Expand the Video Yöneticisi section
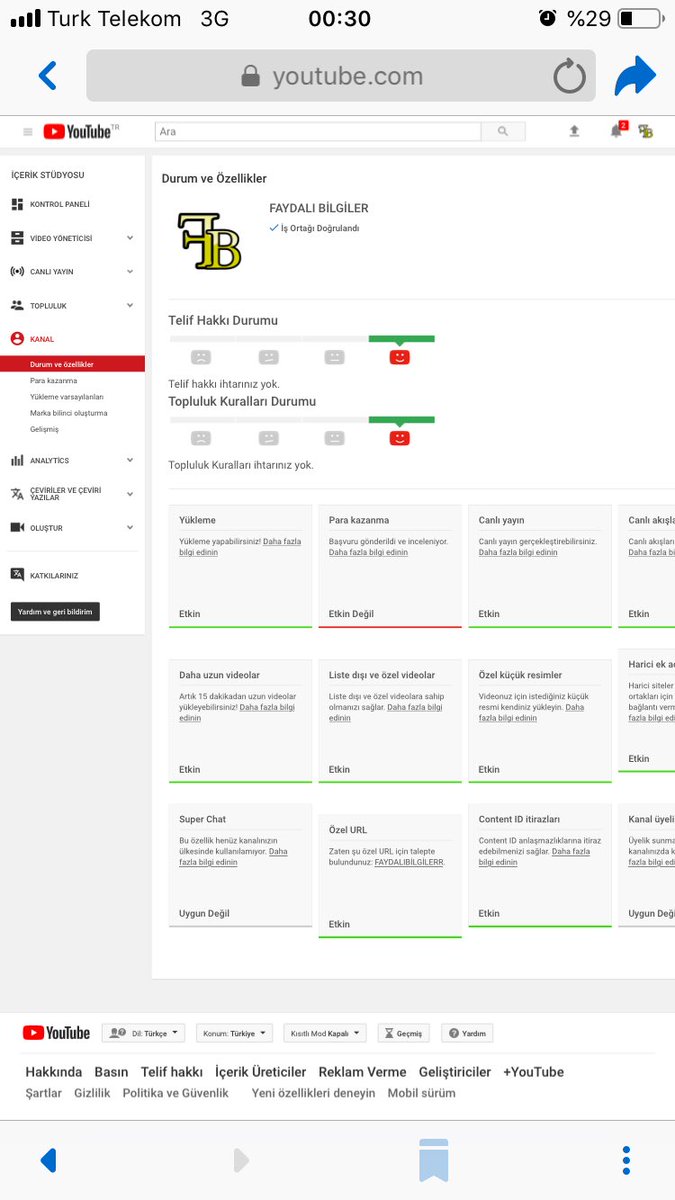The width and height of the screenshot is (675, 1200). click(130, 238)
